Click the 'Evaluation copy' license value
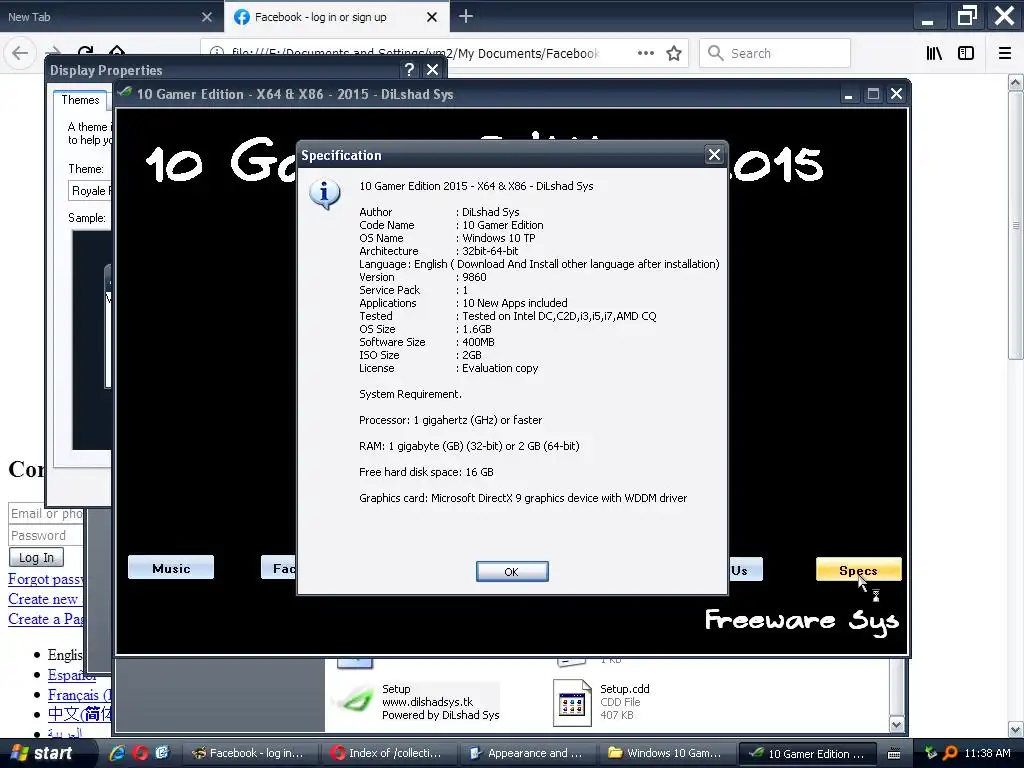Screen dimensions: 1024x768 (500, 368)
